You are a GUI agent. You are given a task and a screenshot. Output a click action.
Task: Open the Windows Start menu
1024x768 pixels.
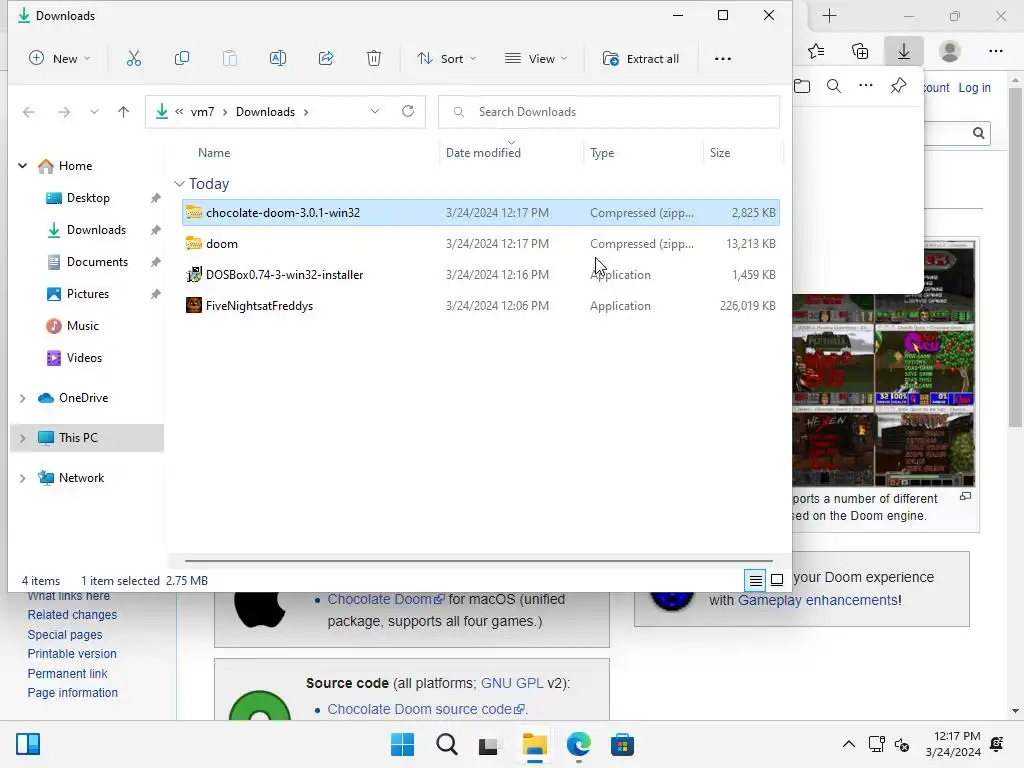[x=402, y=744]
